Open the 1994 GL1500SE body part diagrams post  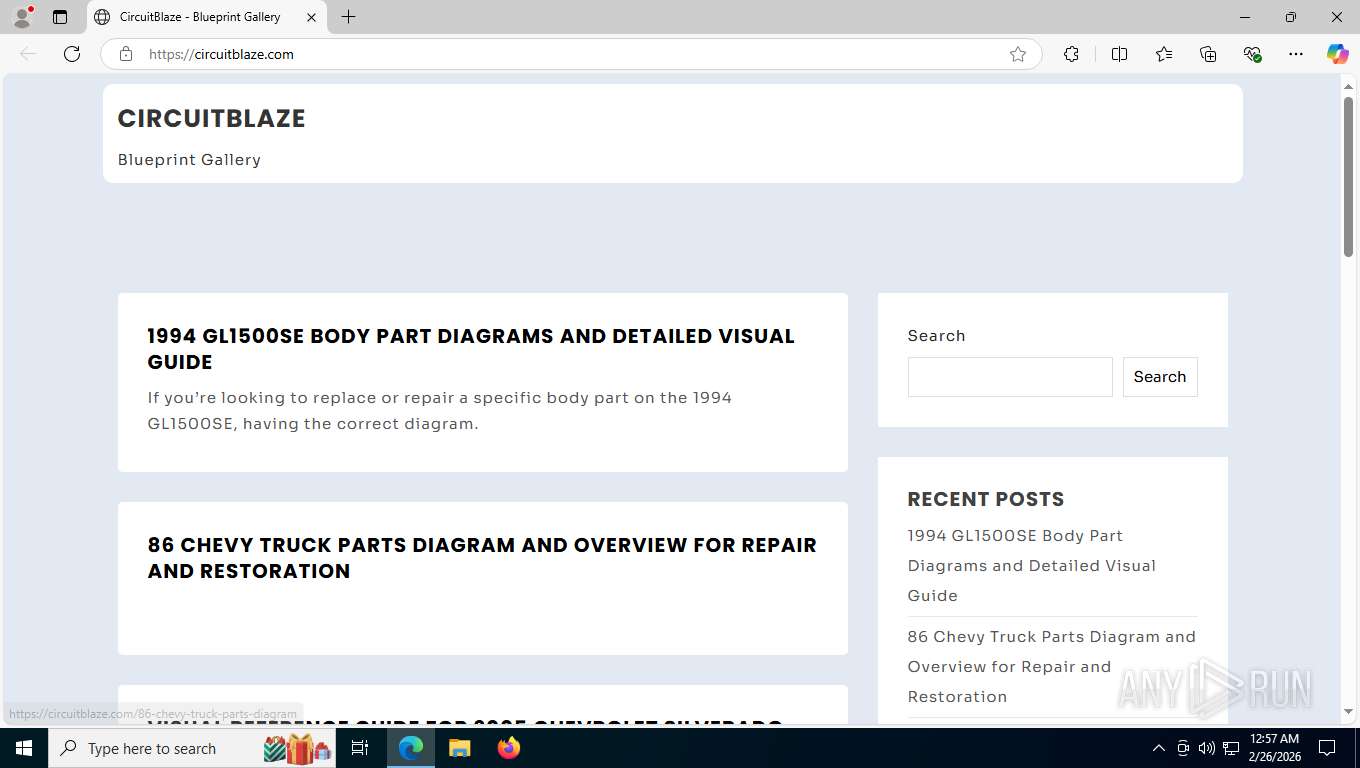[x=471, y=349]
